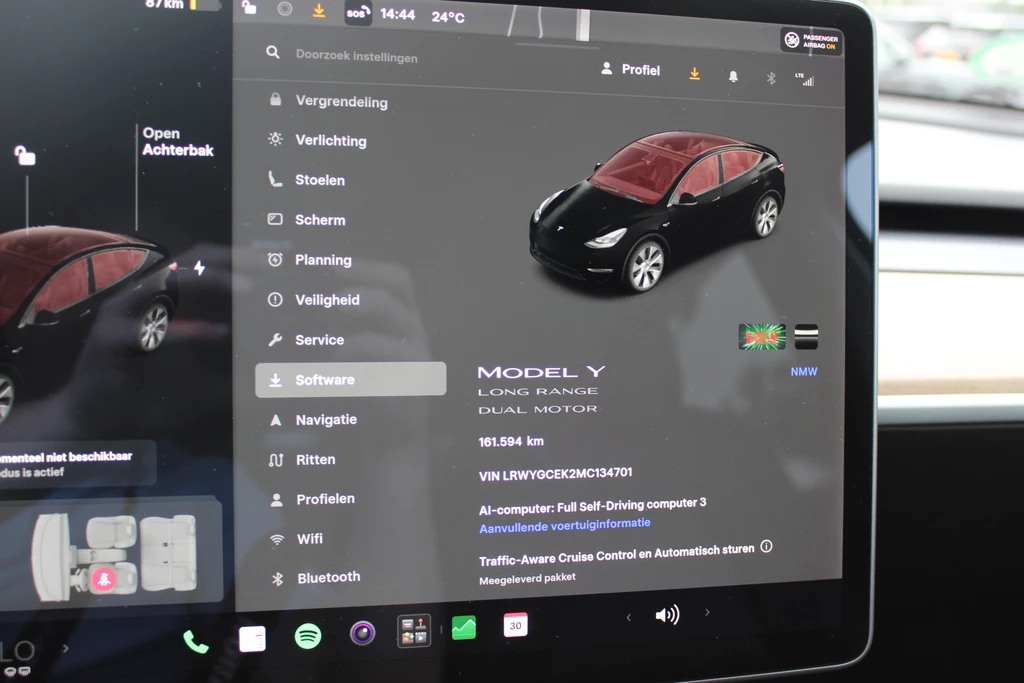Open the phone app in the dock

(x=195, y=642)
